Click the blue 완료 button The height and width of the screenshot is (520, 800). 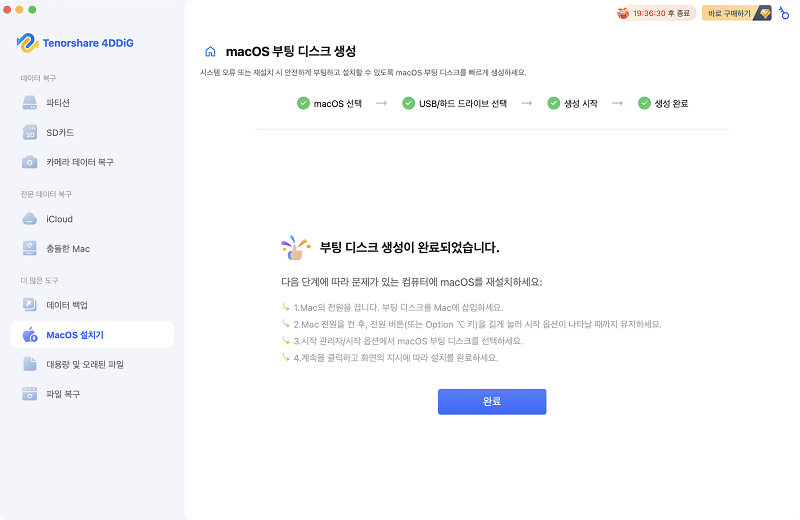tap(492, 402)
